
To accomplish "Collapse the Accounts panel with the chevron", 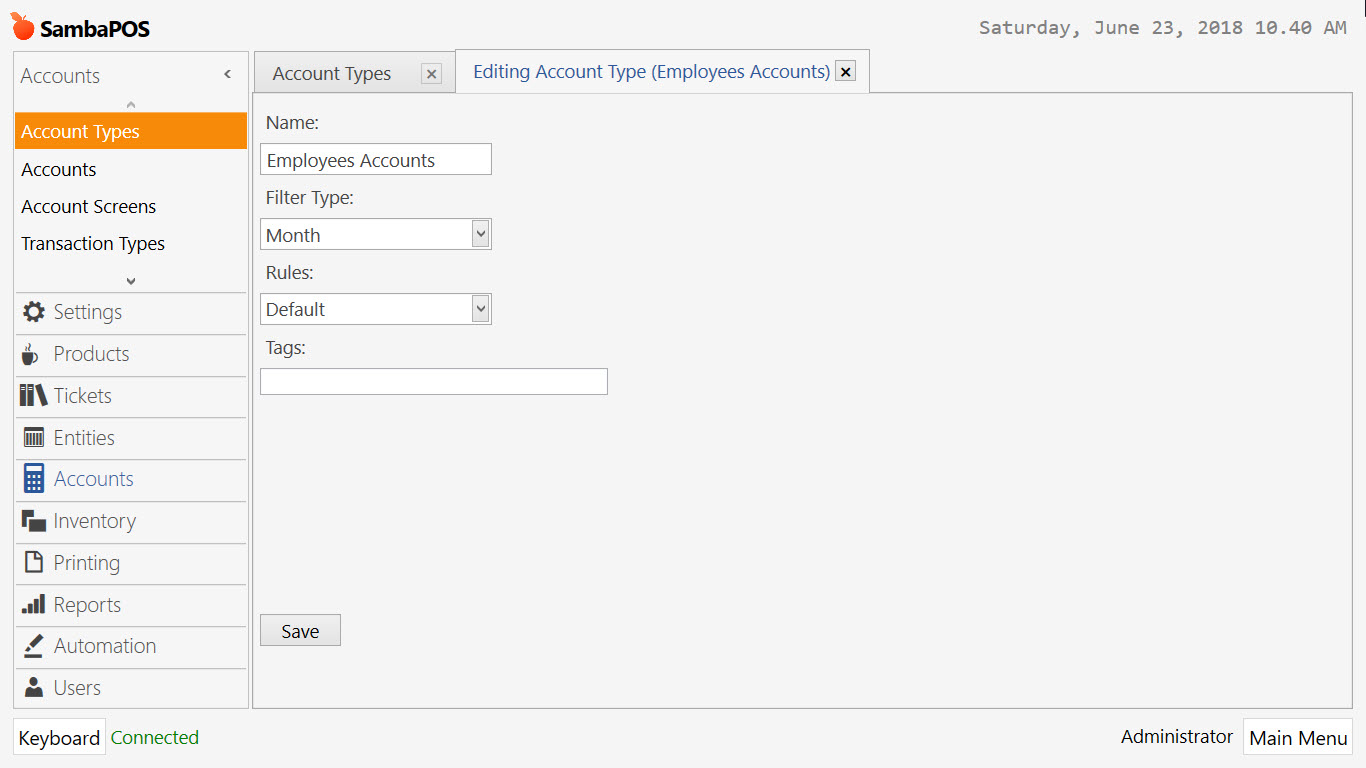I will [x=227, y=74].
